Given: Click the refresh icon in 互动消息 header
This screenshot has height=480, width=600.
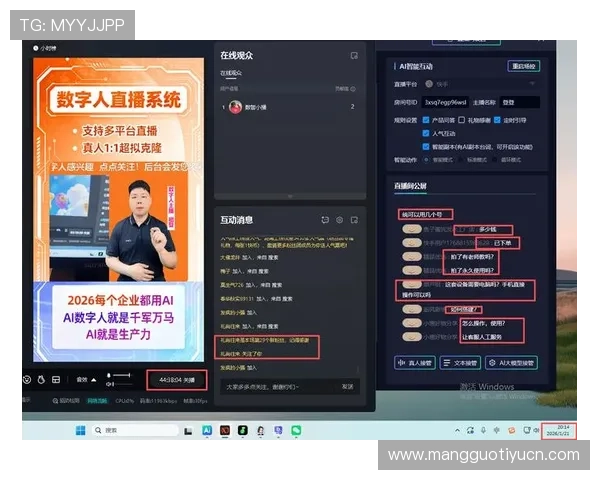Looking at the screenshot, I should (x=325, y=220).
